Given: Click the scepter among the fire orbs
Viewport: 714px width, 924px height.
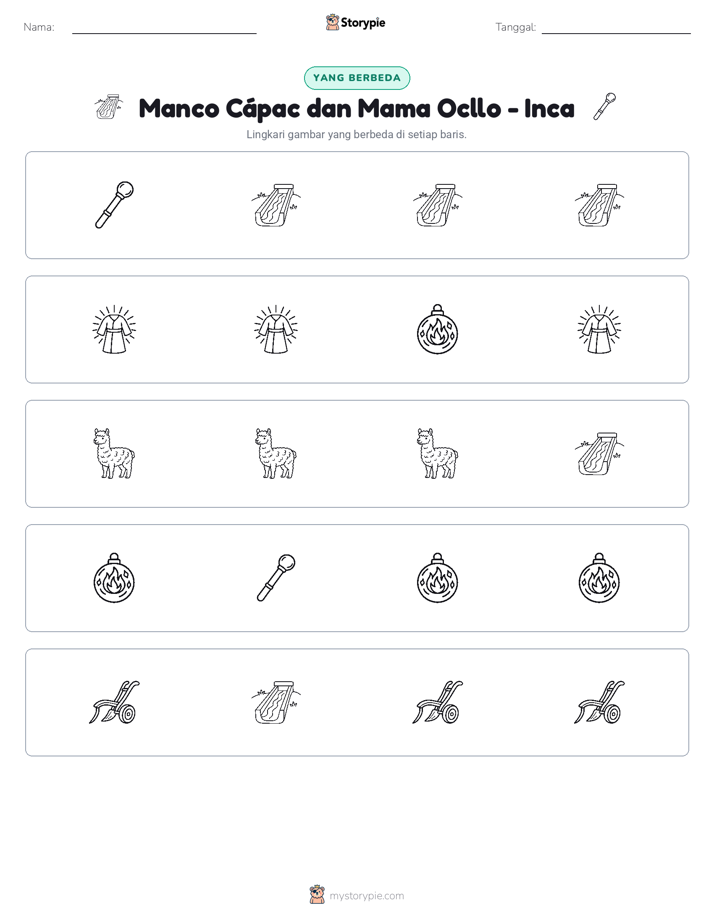Looking at the screenshot, I should (276, 578).
